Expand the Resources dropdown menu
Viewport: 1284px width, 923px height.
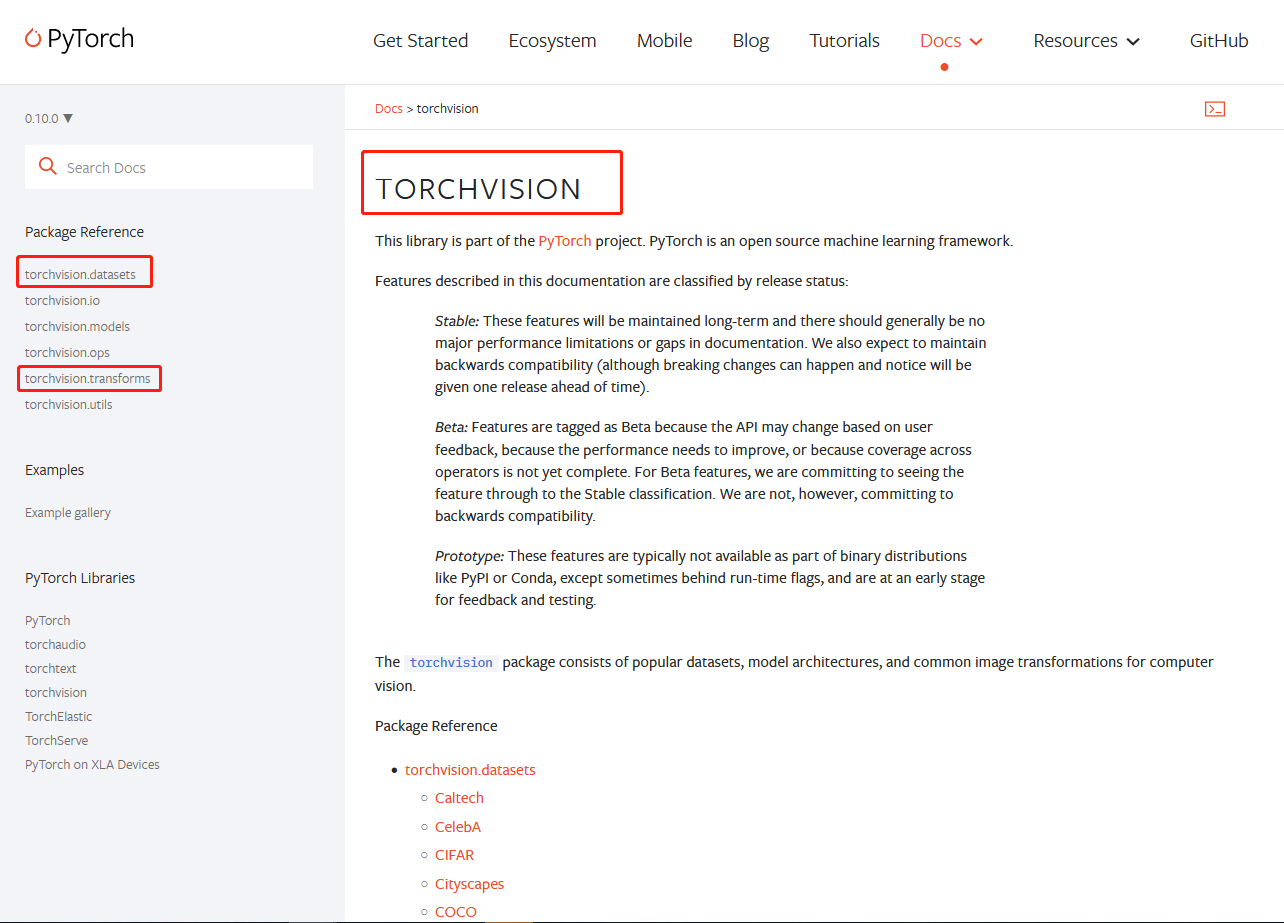1087,41
